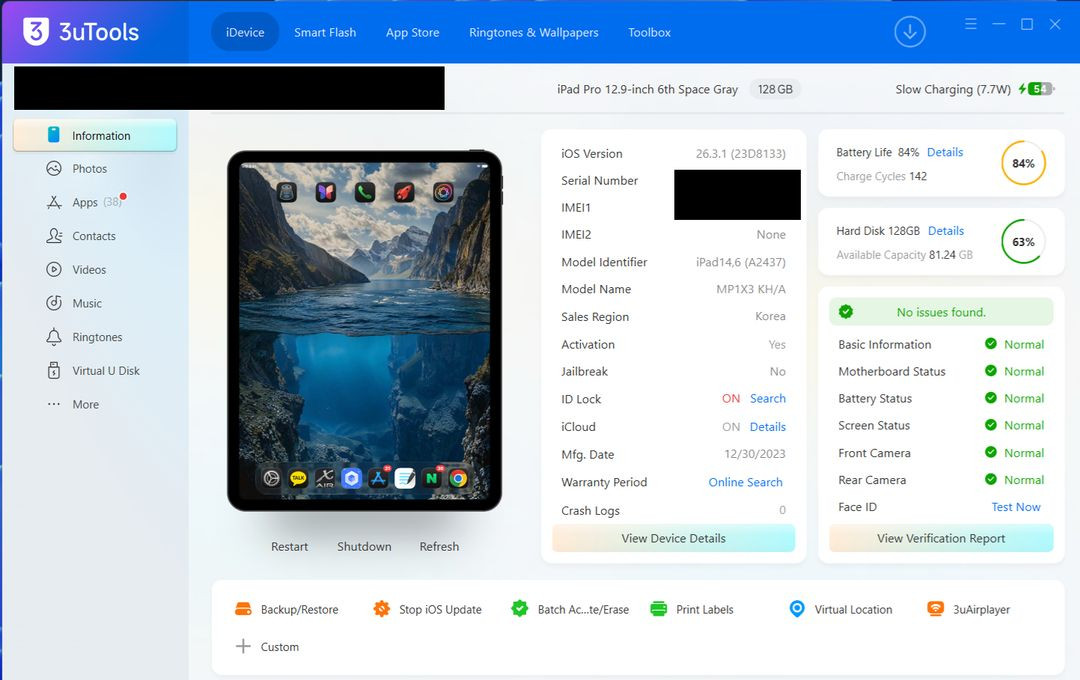Viewport: 1080px width, 680px height.
Task: Click the download arrow icon in header
Action: (x=909, y=32)
